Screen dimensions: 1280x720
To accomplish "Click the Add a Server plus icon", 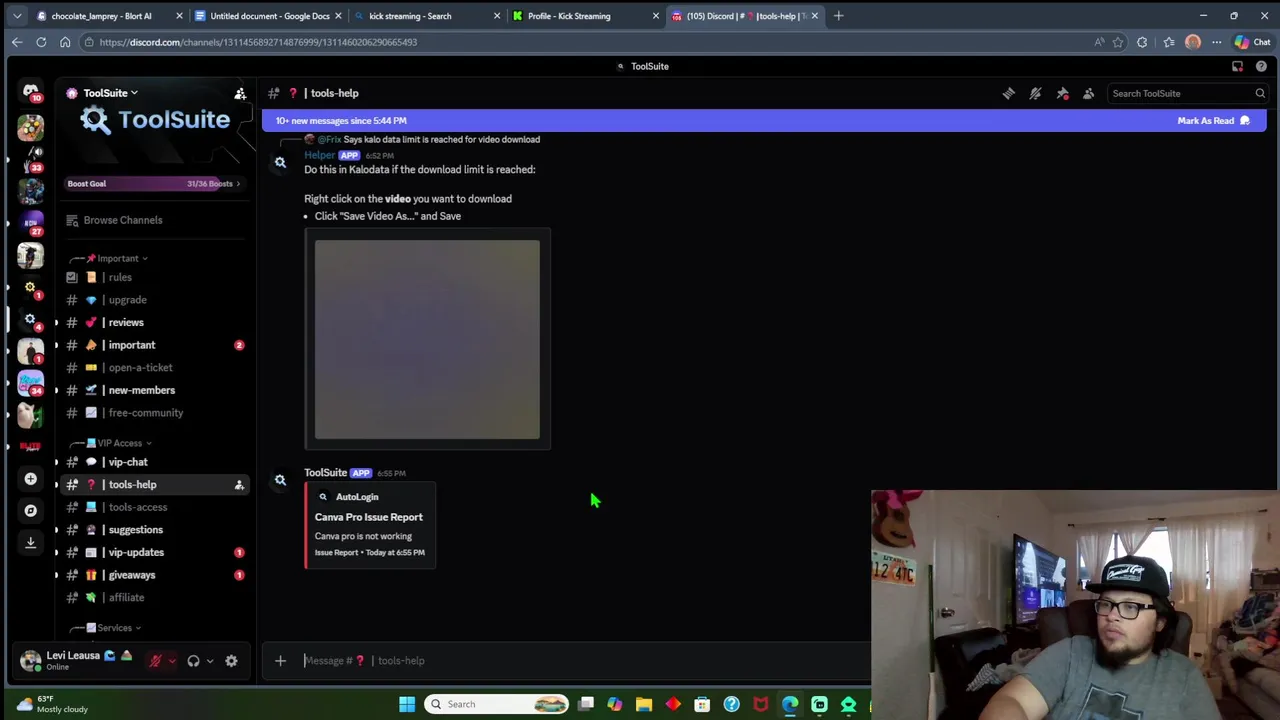I will pos(30,479).
